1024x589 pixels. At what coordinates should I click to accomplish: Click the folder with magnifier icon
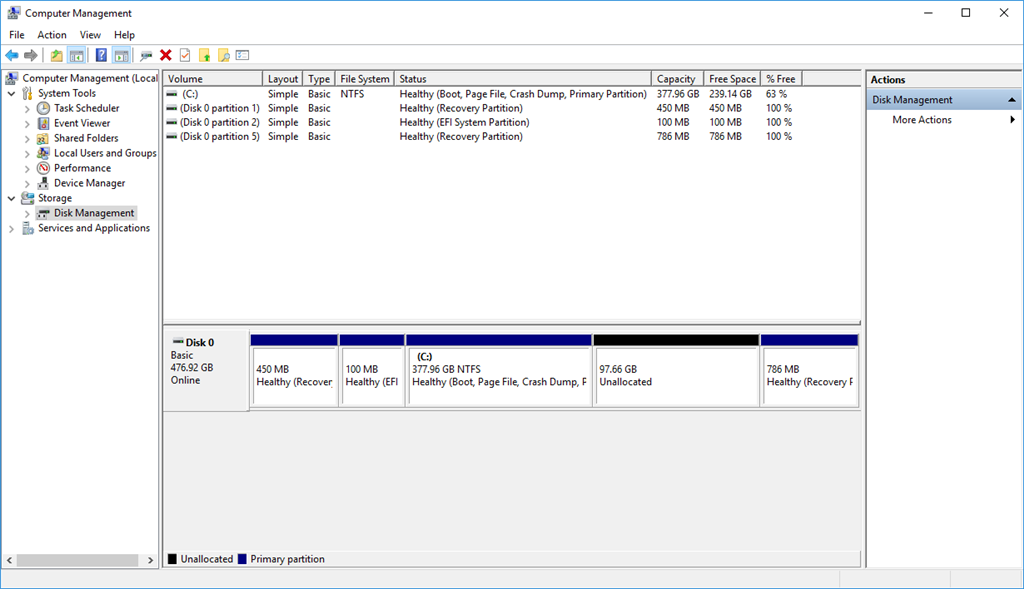(224, 56)
